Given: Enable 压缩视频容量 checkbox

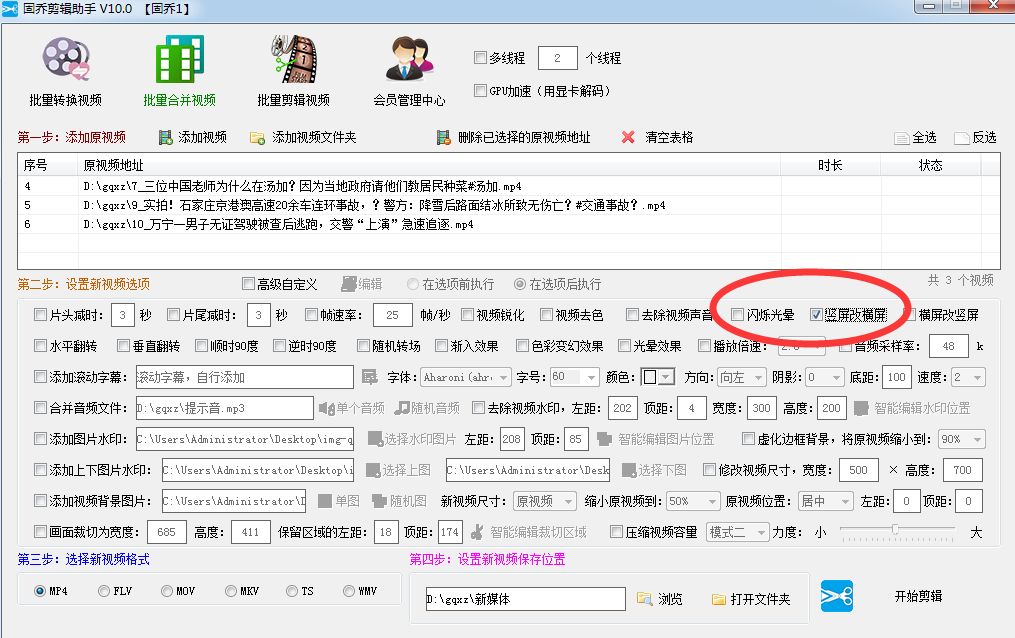Looking at the screenshot, I should (616, 532).
